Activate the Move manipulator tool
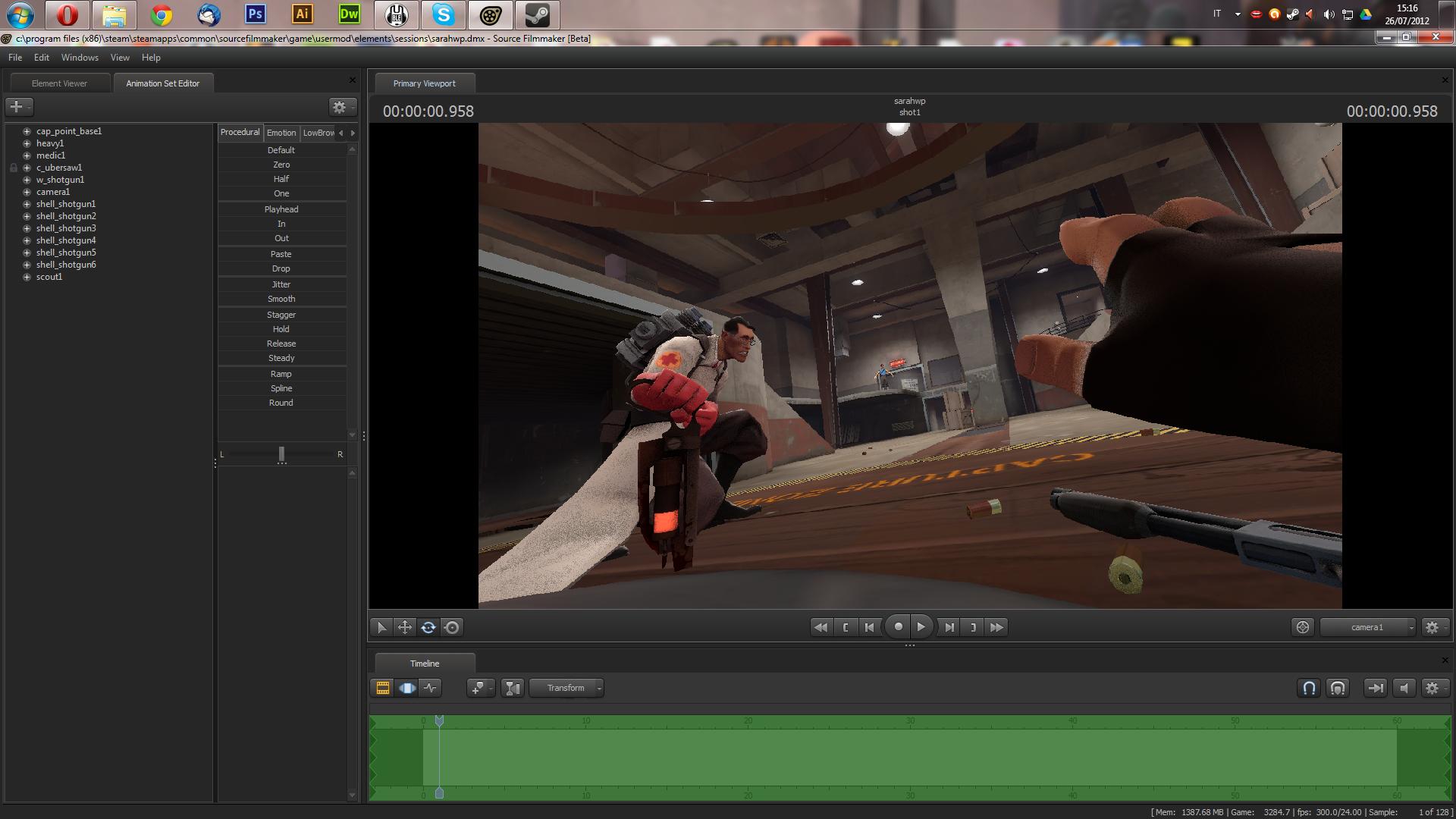1456x819 pixels. 405,627
